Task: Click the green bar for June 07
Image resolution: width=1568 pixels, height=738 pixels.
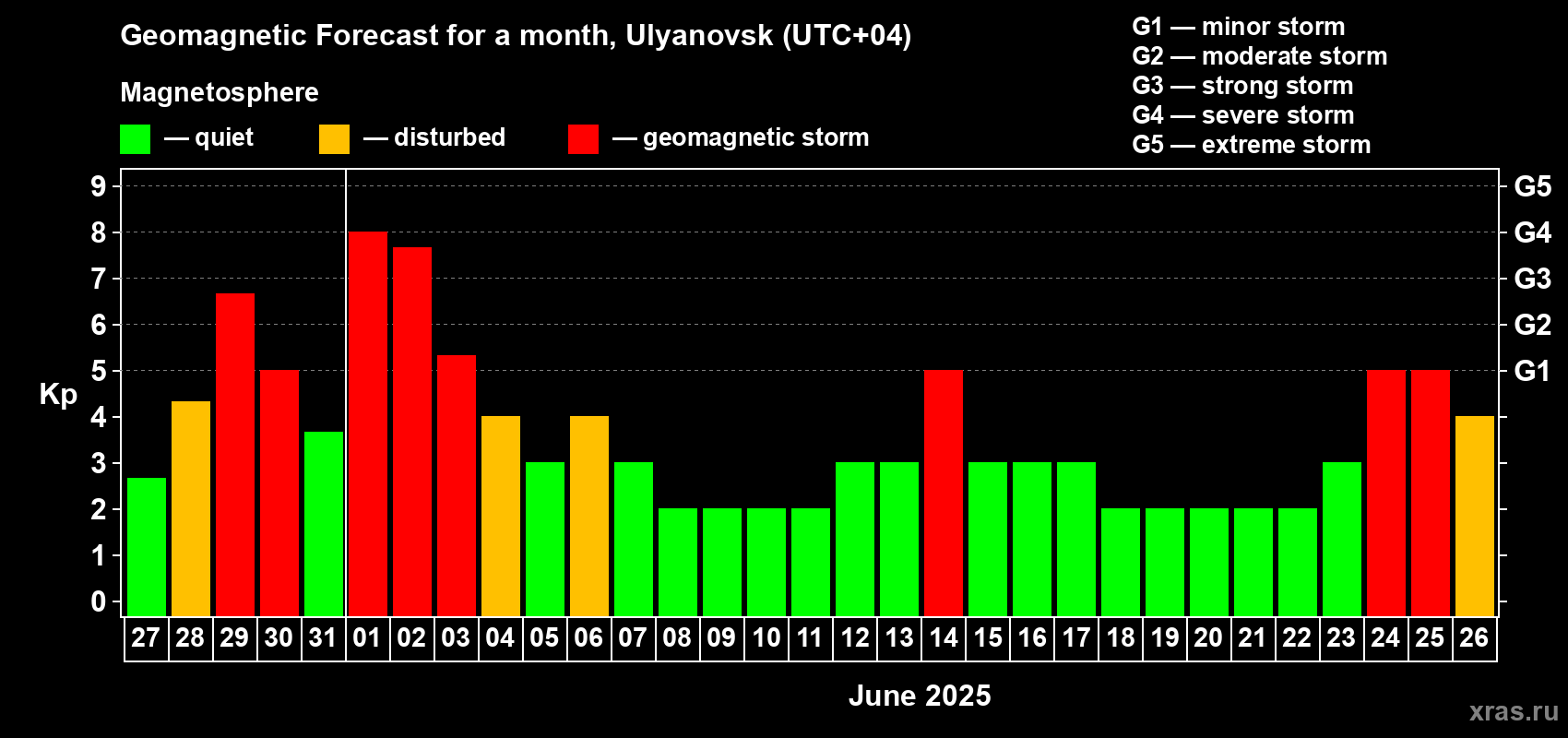Action: (x=634, y=540)
